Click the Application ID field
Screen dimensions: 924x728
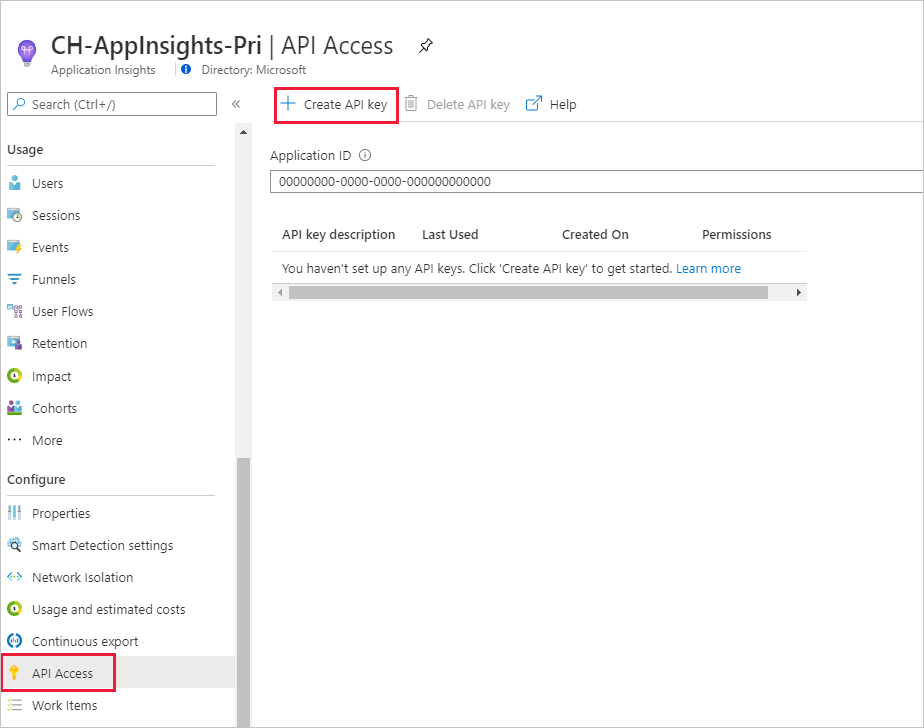596,182
